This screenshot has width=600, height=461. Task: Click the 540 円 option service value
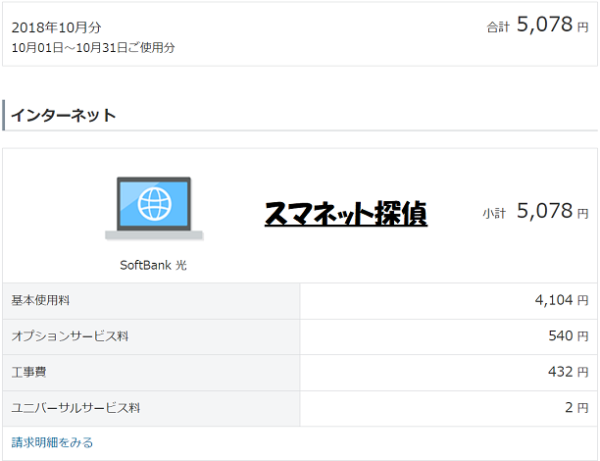pyautogui.click(x=568, y=336)
